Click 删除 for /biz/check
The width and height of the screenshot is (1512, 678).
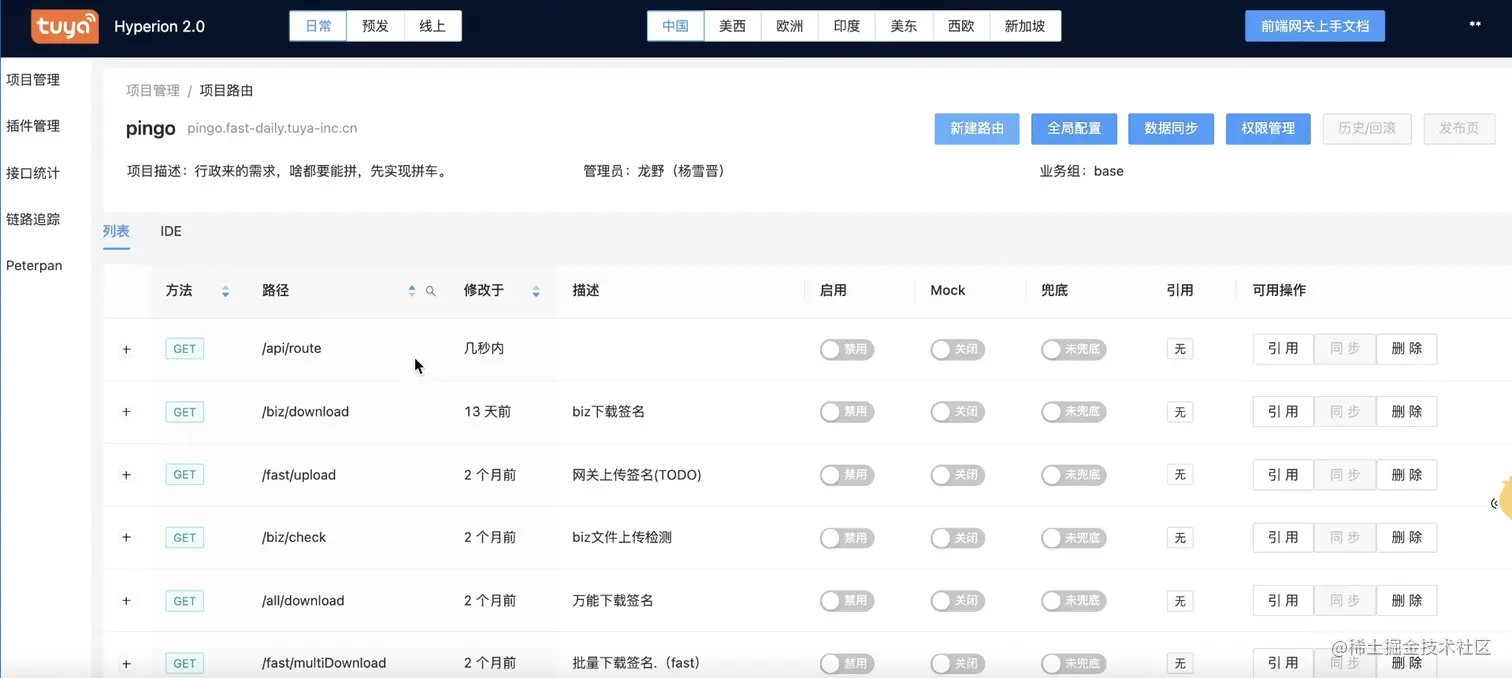[x=1406, y=538]
